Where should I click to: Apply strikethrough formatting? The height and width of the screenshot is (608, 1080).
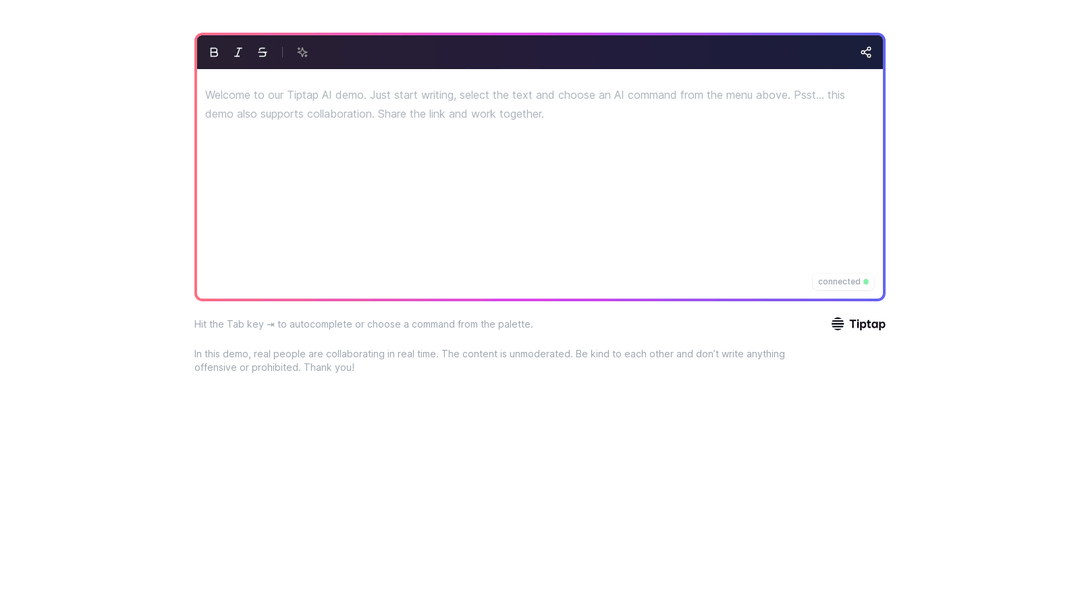[x=262, y=52]
